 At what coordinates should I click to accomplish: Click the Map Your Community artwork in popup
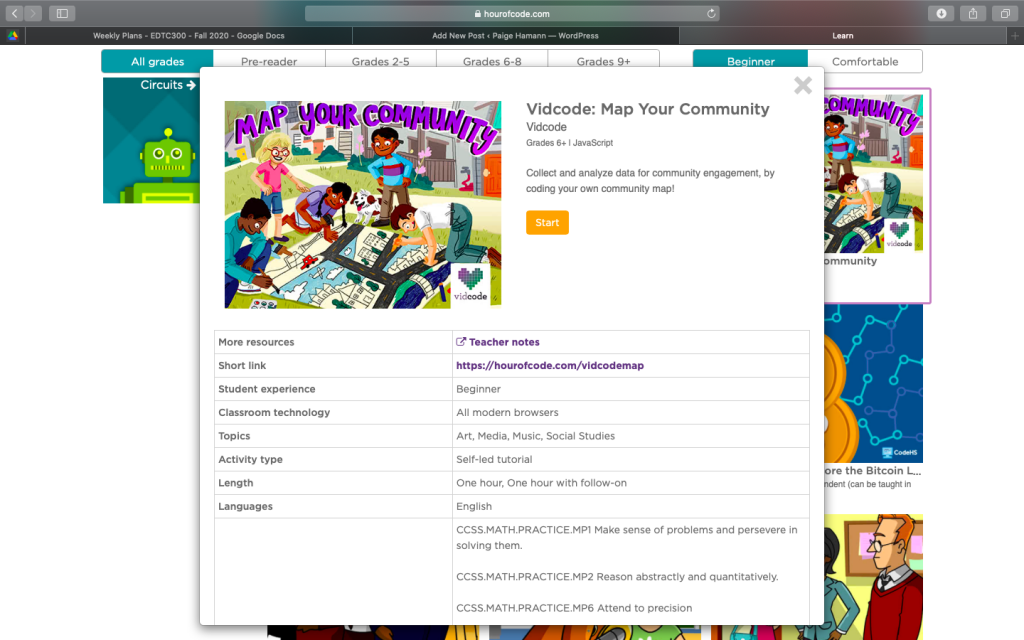(x=362, y=204)
